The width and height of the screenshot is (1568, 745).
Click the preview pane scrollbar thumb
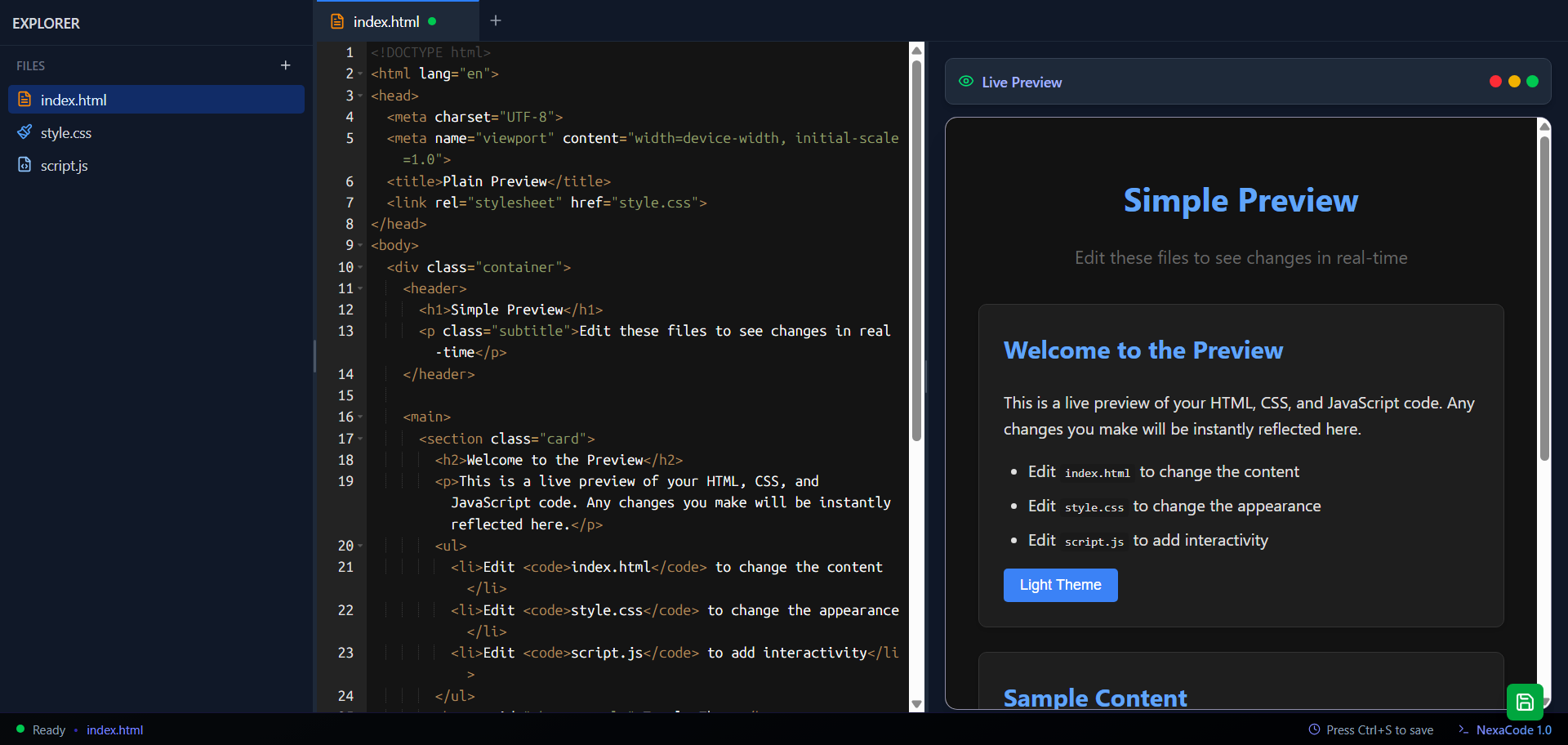coord(1544,298)
